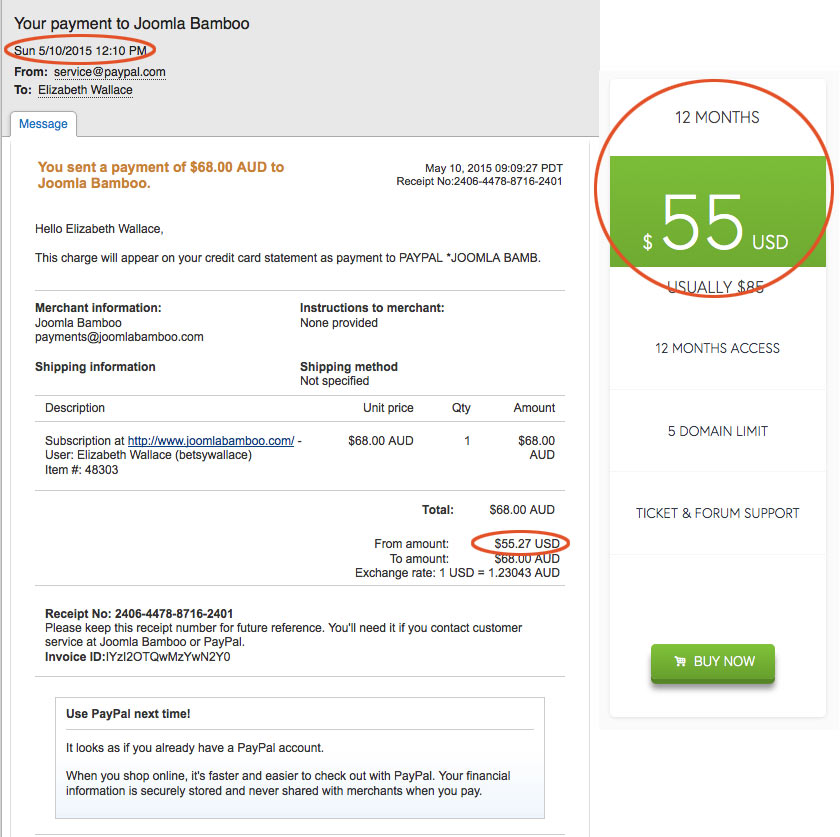Viewport: 840px width, 837px height.
Task: Click the greeting 'Hello Elizabeth Wallace,'
Action: [99, 229]
